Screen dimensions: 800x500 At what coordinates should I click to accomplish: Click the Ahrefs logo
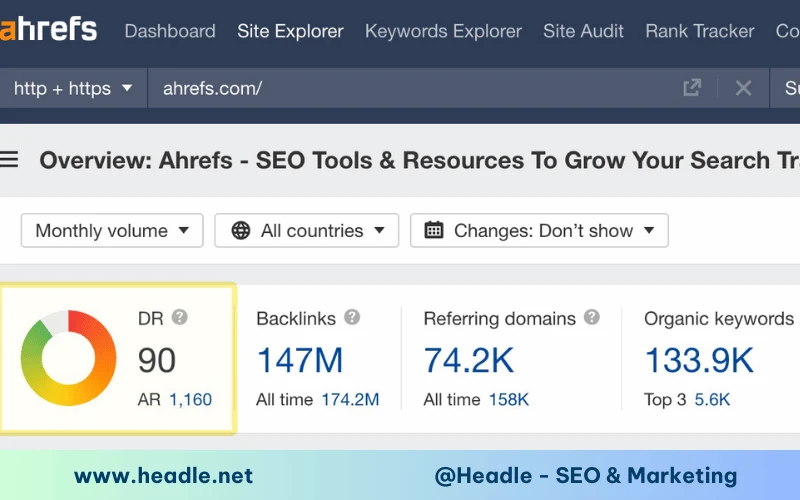48,30
